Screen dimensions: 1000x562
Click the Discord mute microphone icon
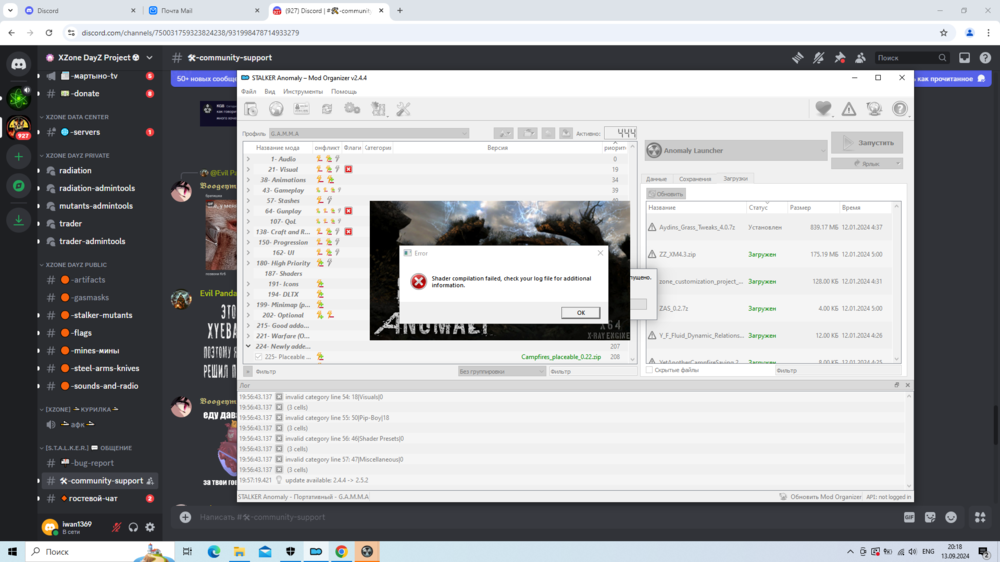116,527
